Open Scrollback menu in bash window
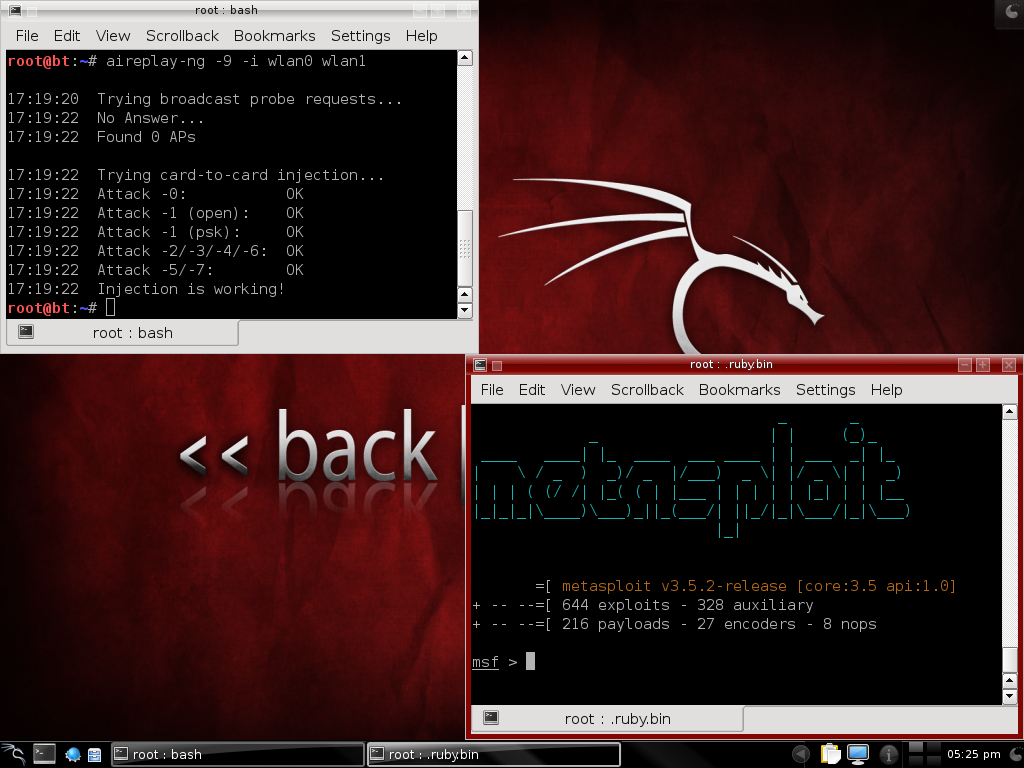The width and height of the screenshot is (1024, 768). (x=182, y=36)
